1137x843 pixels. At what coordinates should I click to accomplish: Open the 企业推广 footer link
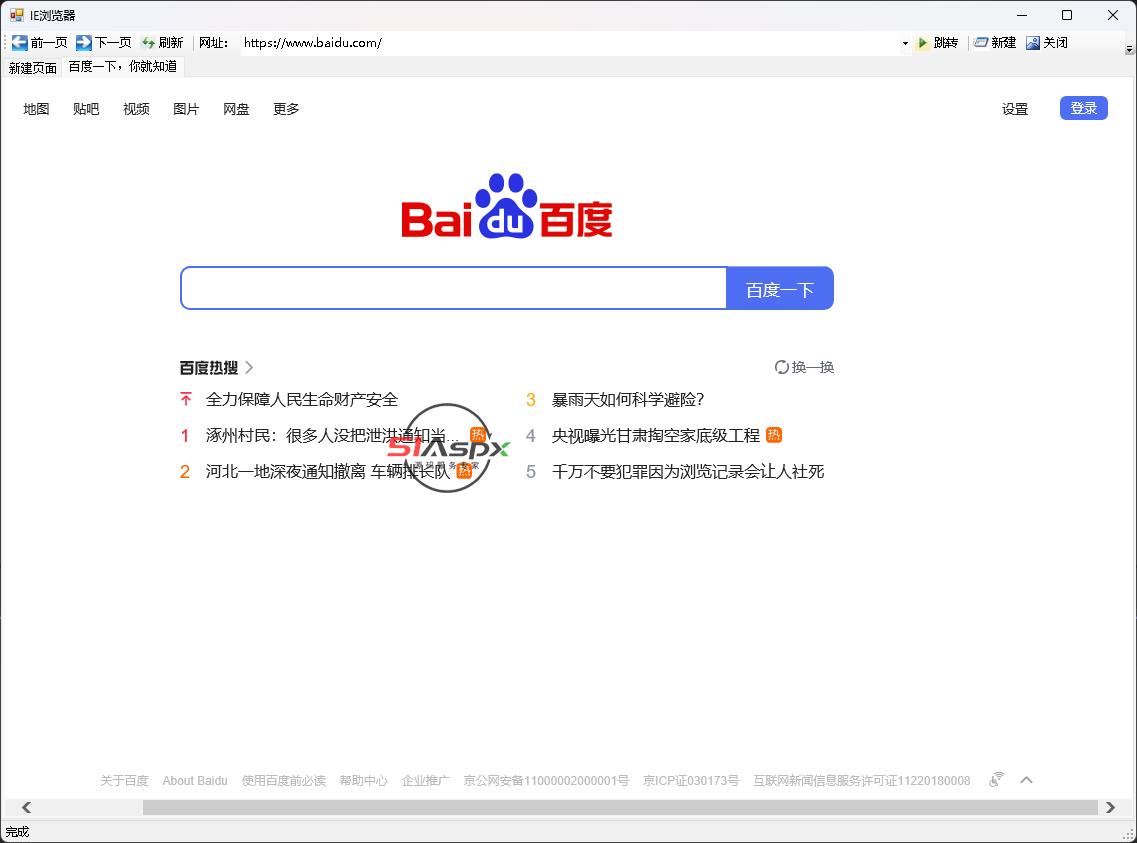click(426, 781)
